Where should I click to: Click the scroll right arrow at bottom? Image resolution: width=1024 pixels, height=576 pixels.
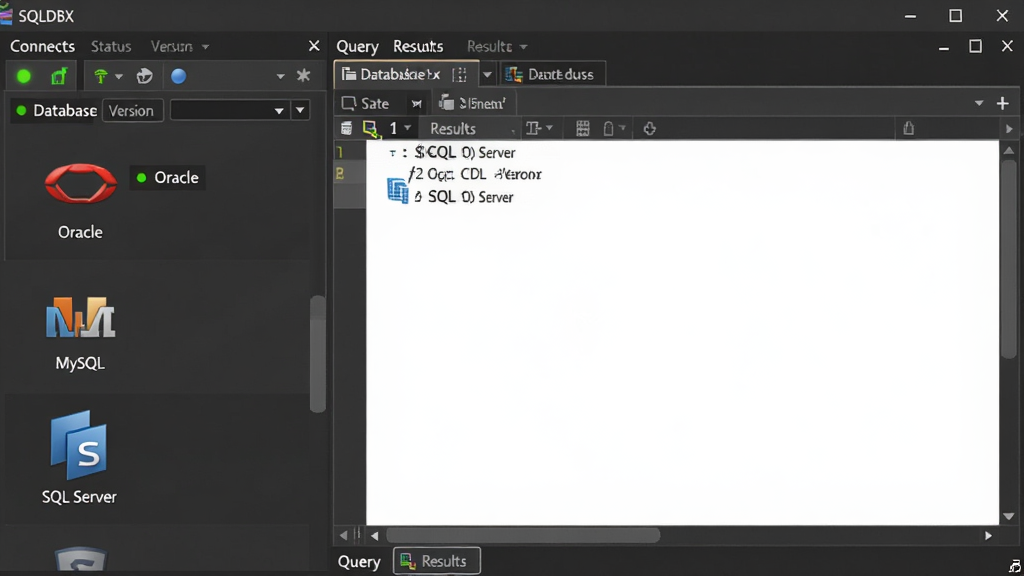click(x=988, y=536)
